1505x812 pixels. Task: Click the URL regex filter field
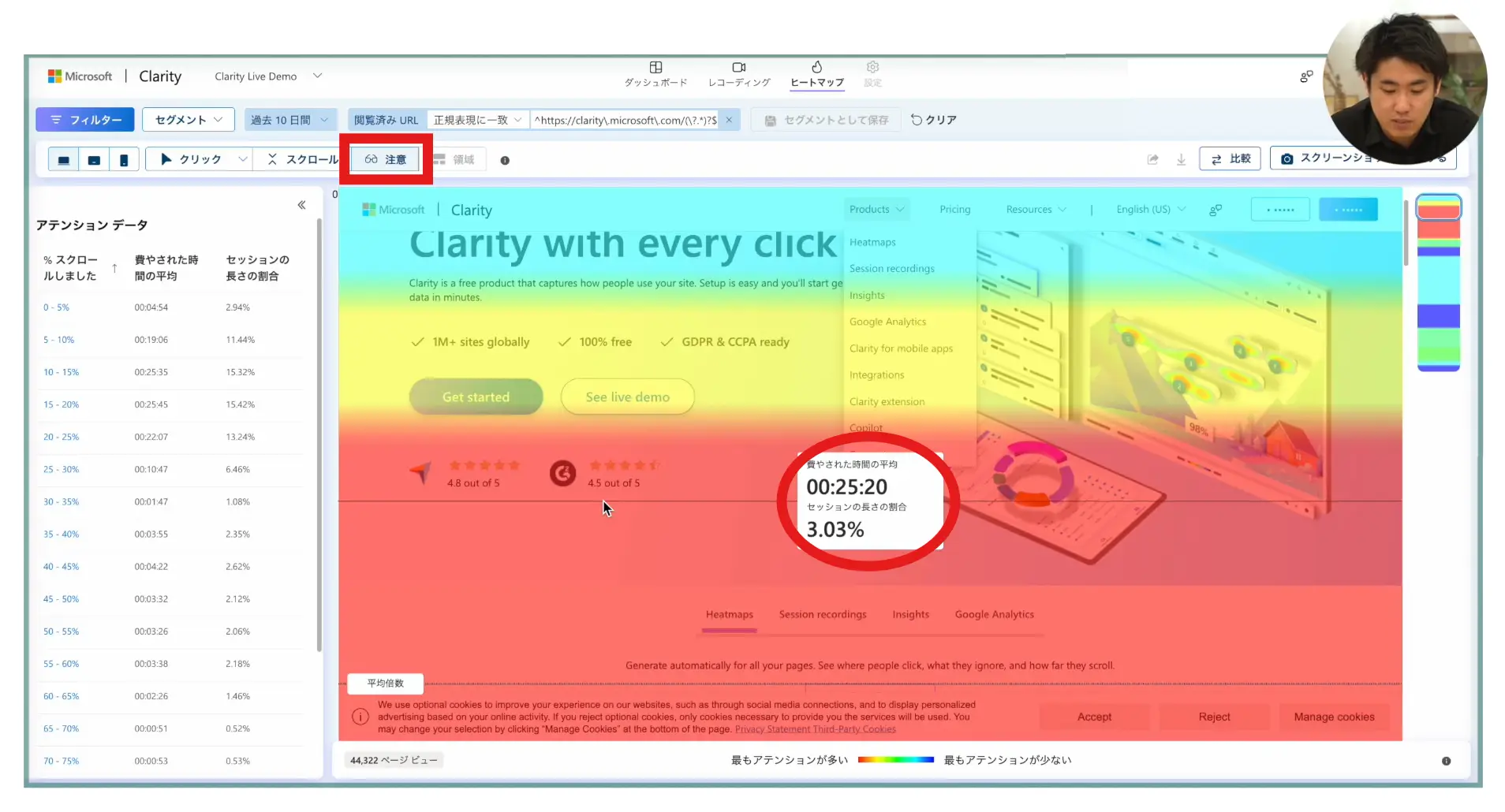pos(625,121)
